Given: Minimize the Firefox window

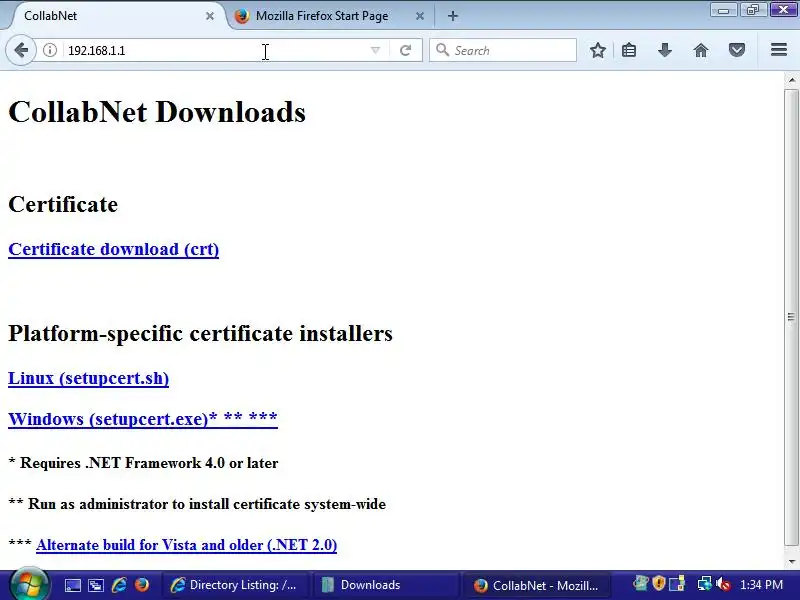Looking at the screenshot, I should [723, 10].
